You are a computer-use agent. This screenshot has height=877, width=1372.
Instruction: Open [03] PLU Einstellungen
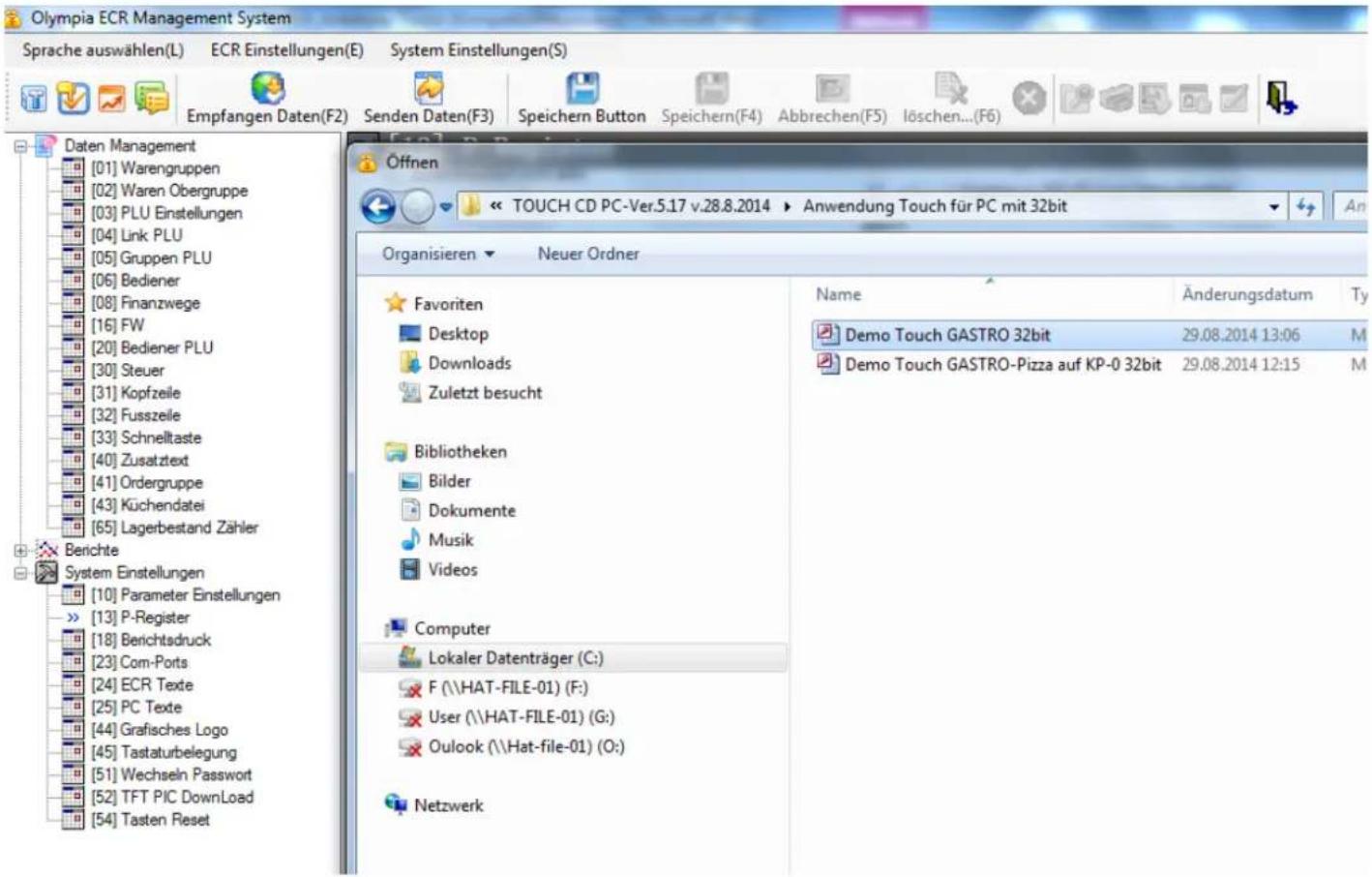coord(166,213)
